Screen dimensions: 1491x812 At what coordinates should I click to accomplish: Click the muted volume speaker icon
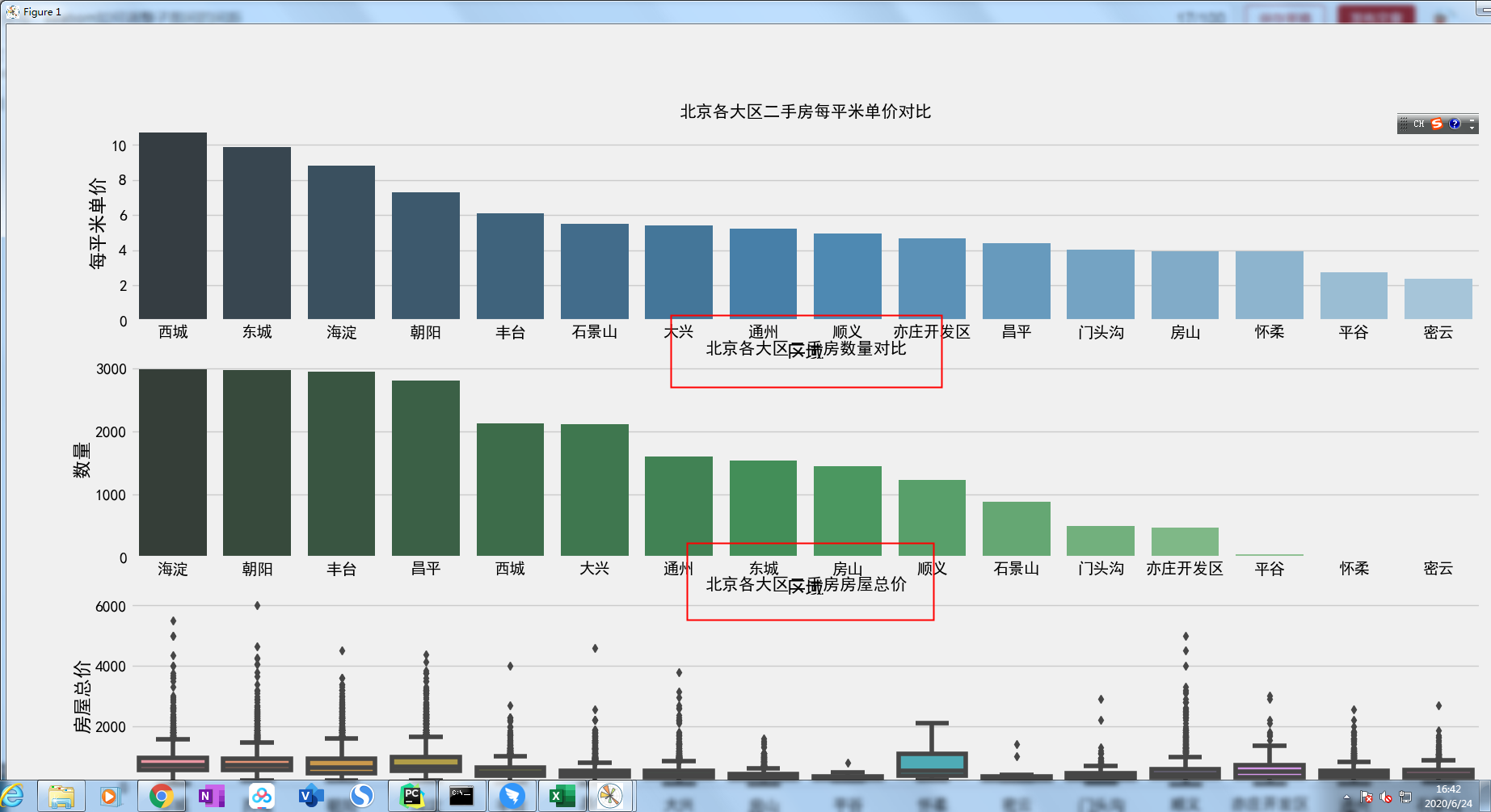coord(1386,797)
